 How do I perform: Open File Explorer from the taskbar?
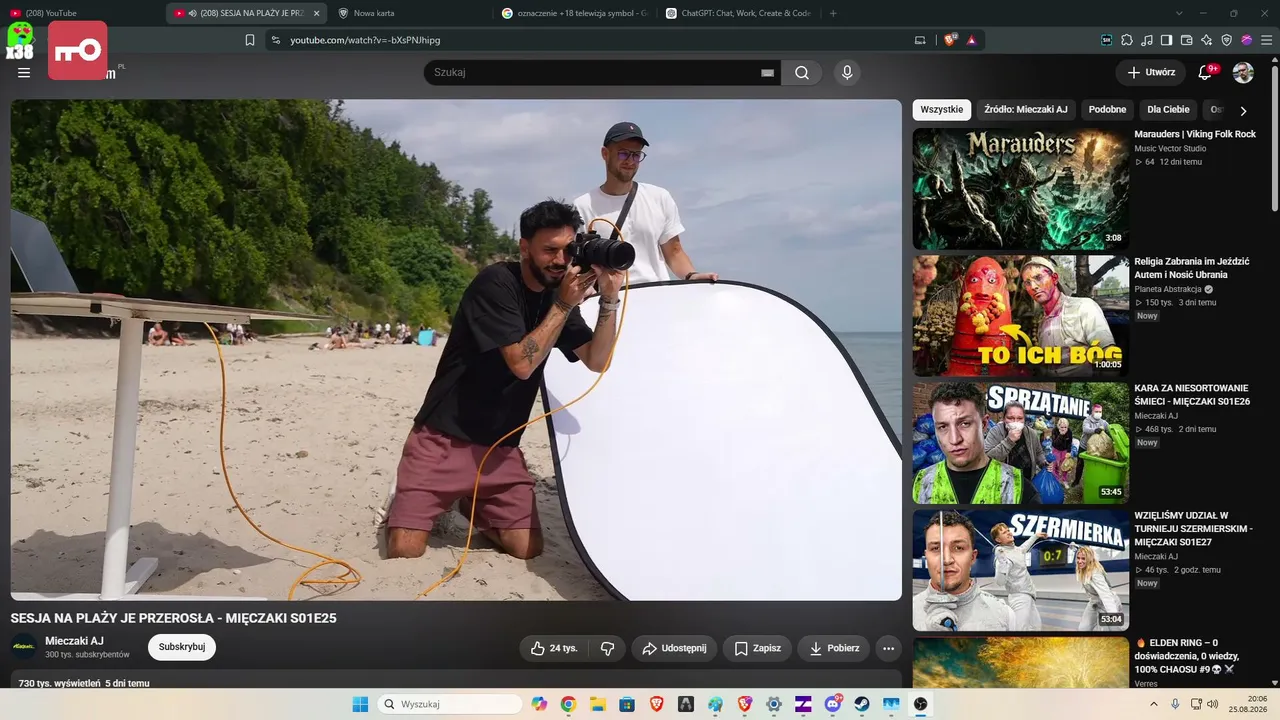tap(597, 704)
